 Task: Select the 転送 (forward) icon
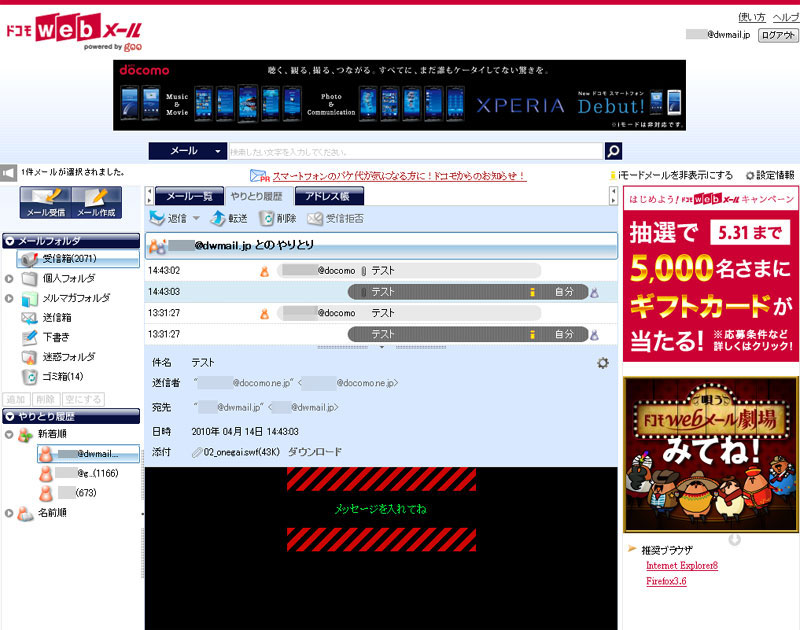pos(216,217)
